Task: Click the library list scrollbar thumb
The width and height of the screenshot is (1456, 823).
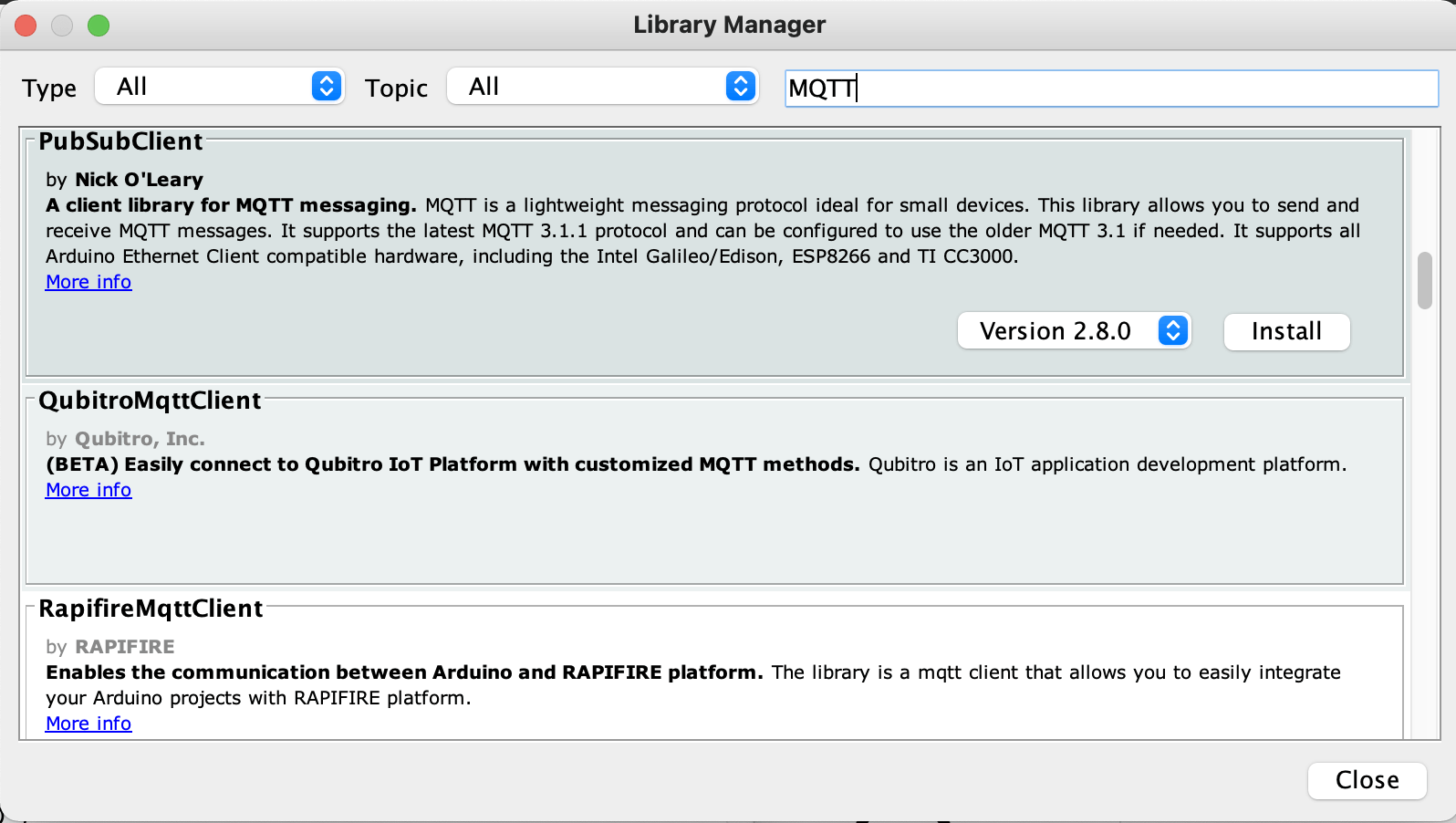Action: coord(1425,281)
